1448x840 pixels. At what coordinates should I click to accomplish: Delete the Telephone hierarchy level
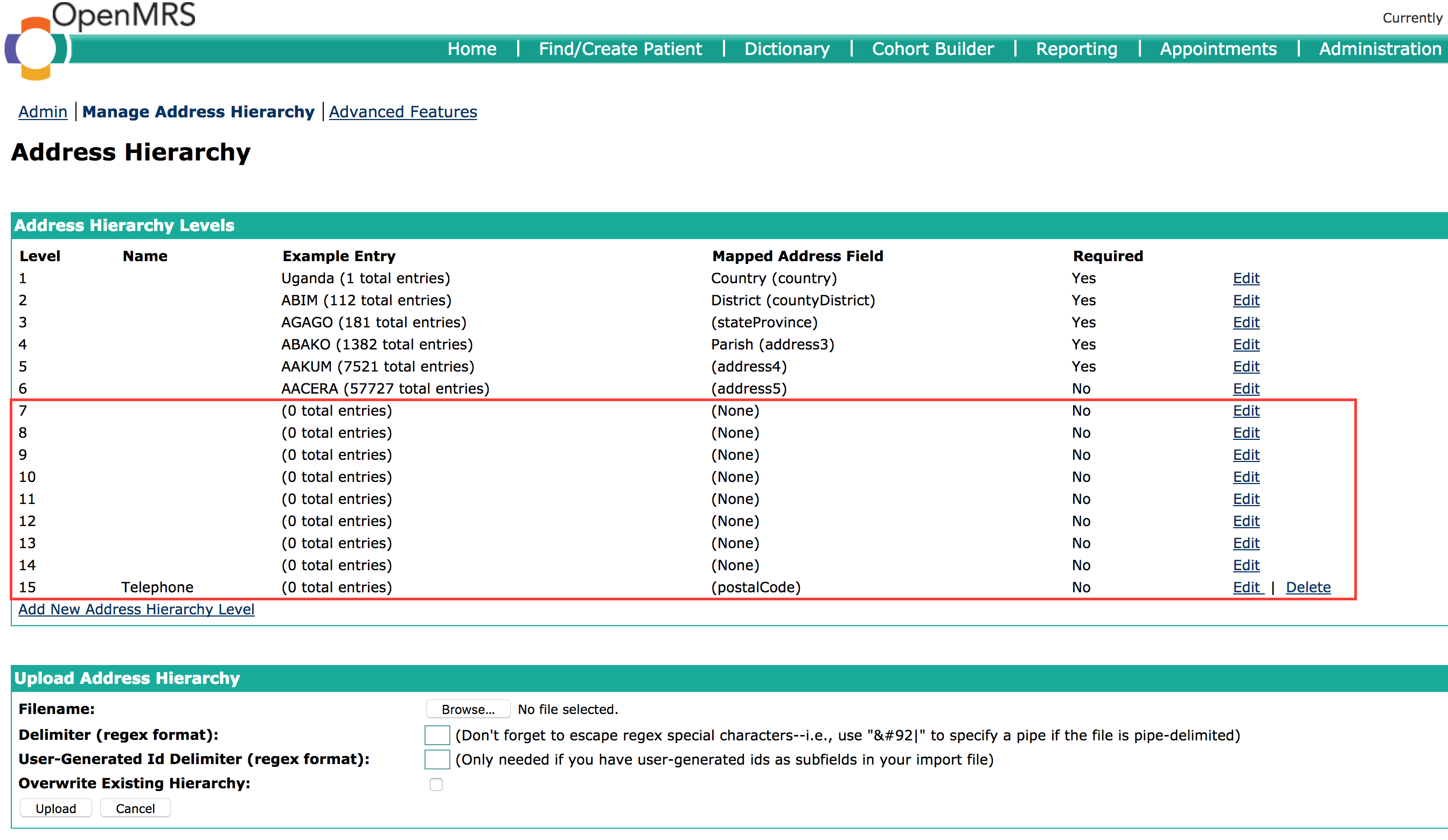pos(1308,587)
